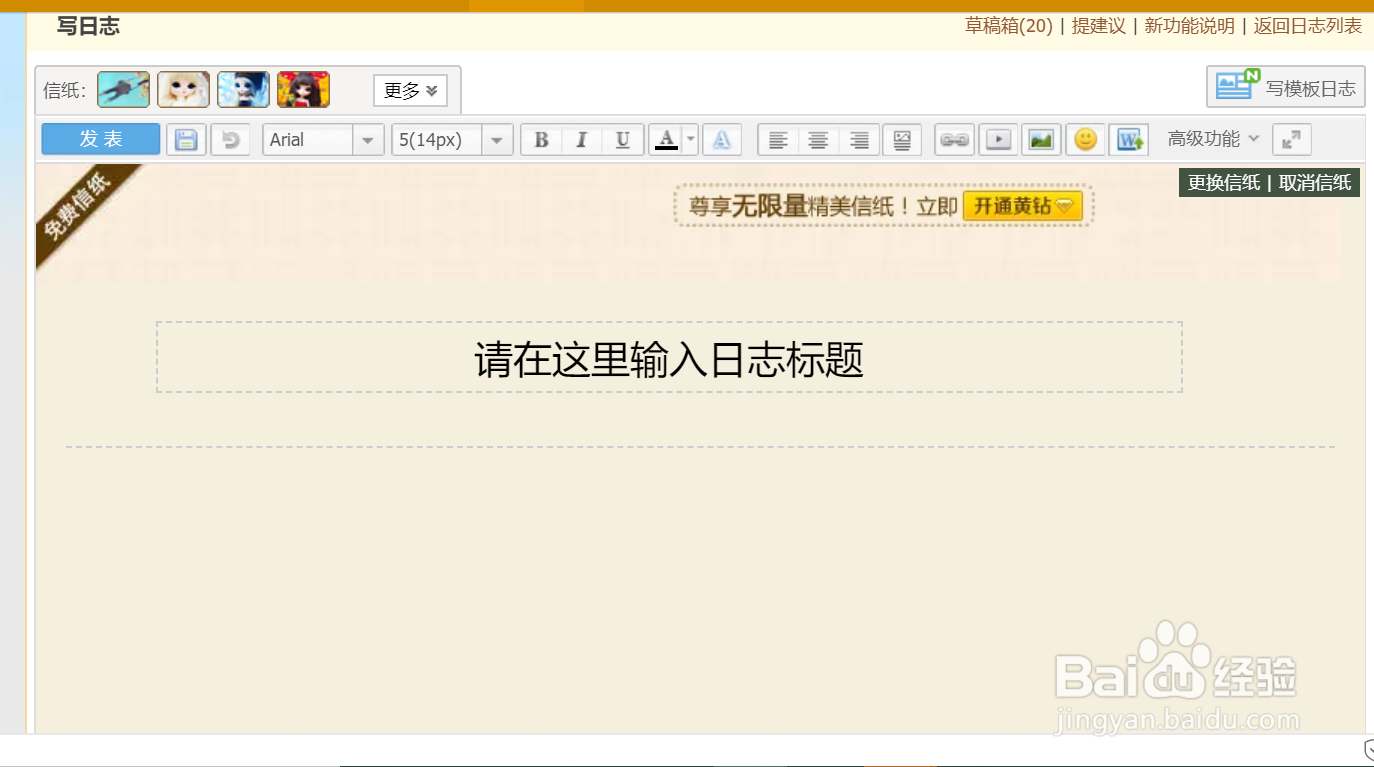Insert a picture using the image icon
1374x767 pixels.
(1040, 139)
